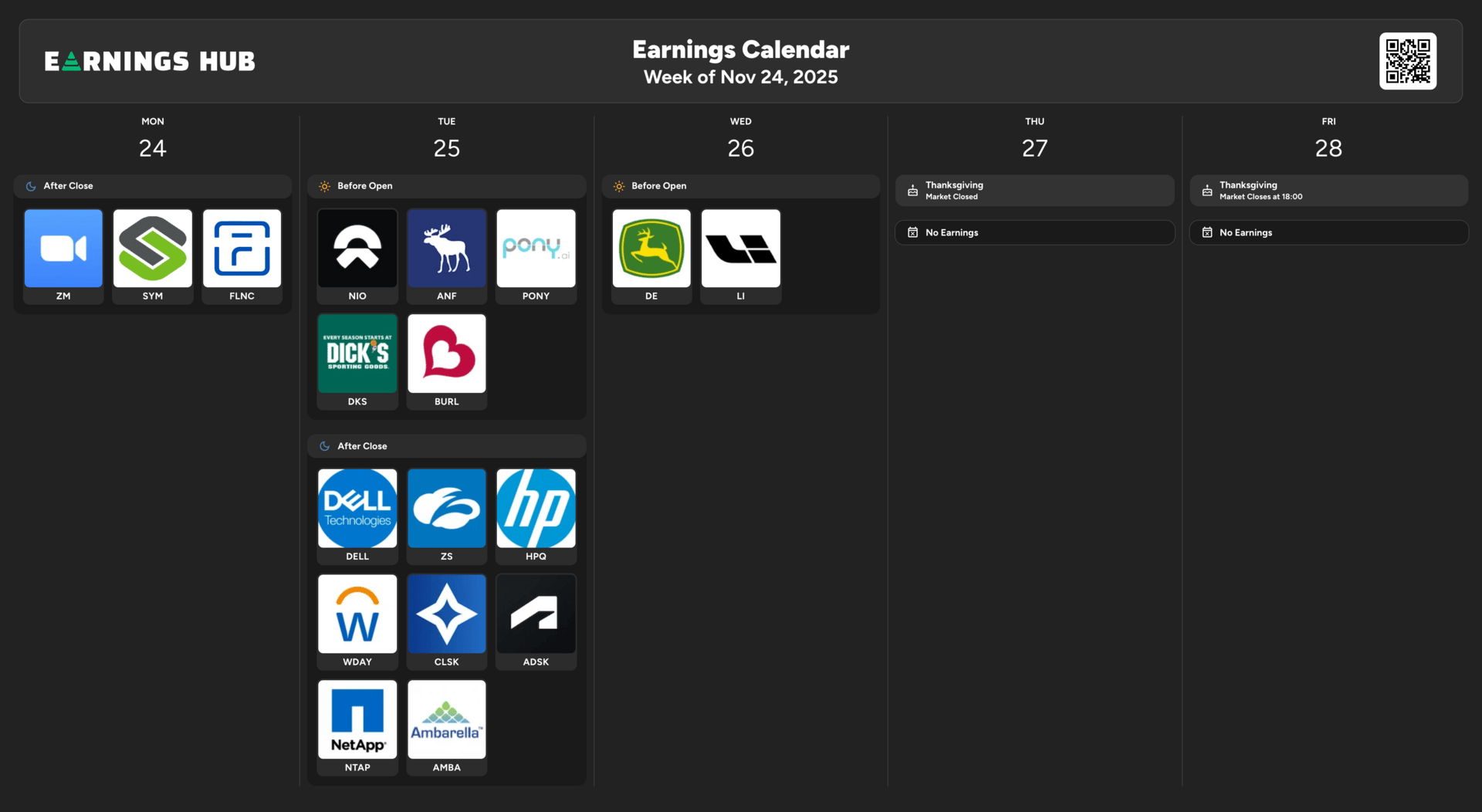Click the PONY ticker label
This screenshot has height=812, width=1482.
click(536, 296)
